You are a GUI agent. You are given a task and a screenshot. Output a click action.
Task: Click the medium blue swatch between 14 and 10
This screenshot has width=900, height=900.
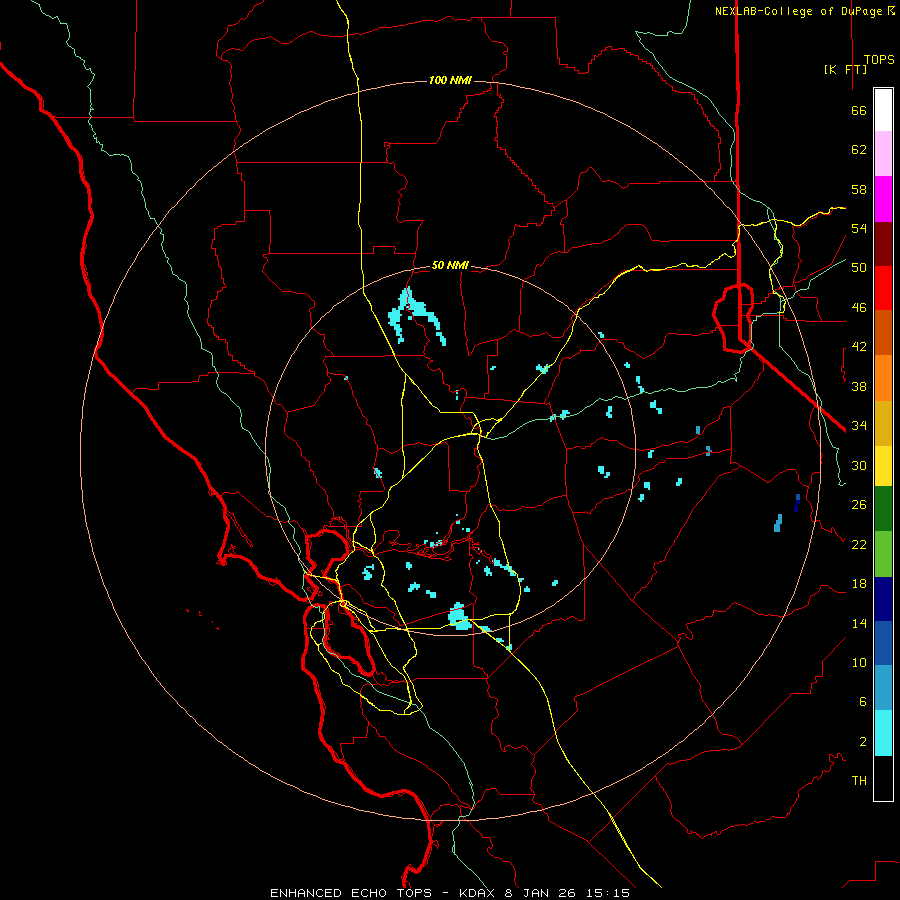(x=883, y=643)
